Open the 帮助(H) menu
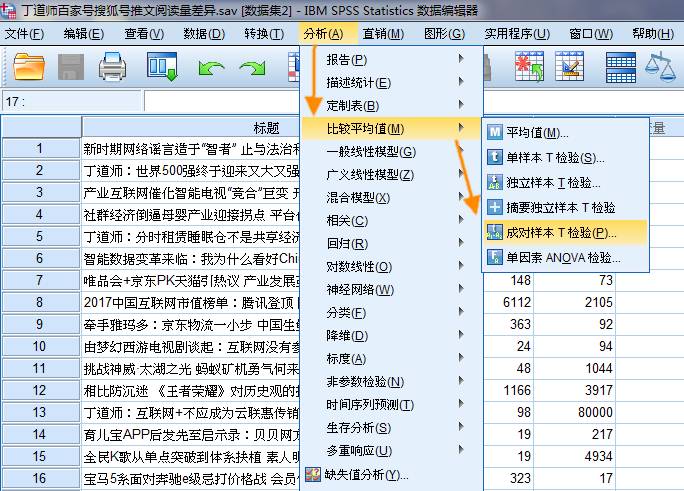 (x=653, y=34)
